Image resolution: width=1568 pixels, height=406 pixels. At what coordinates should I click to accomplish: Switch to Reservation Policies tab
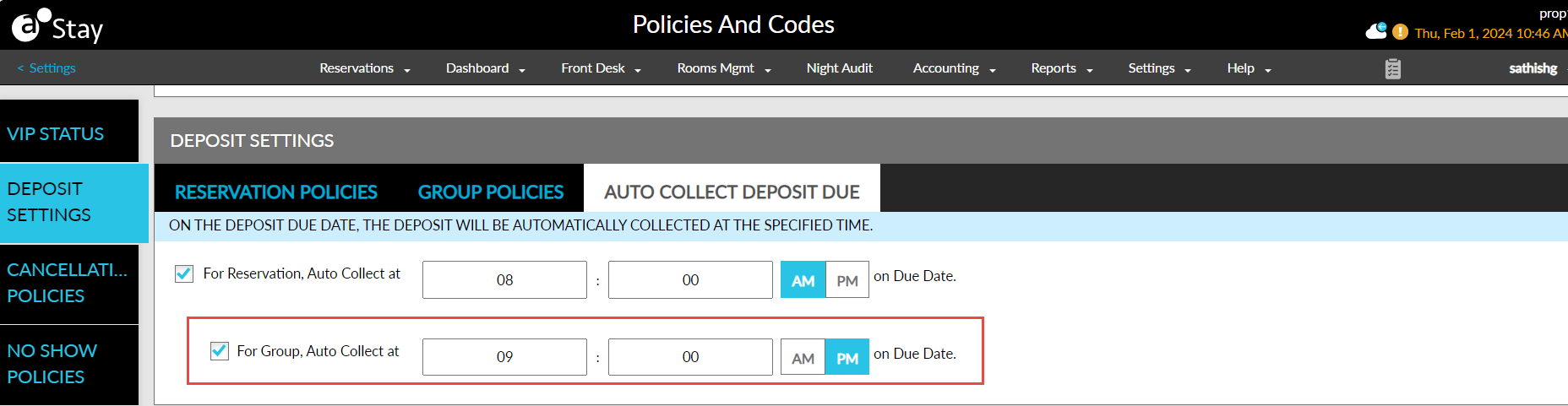275,192
